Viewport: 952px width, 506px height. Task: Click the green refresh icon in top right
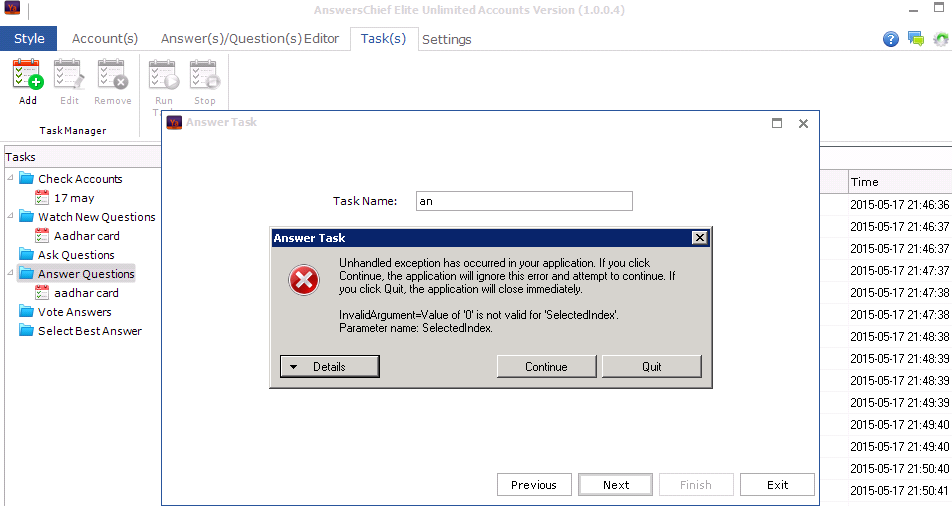940,39
